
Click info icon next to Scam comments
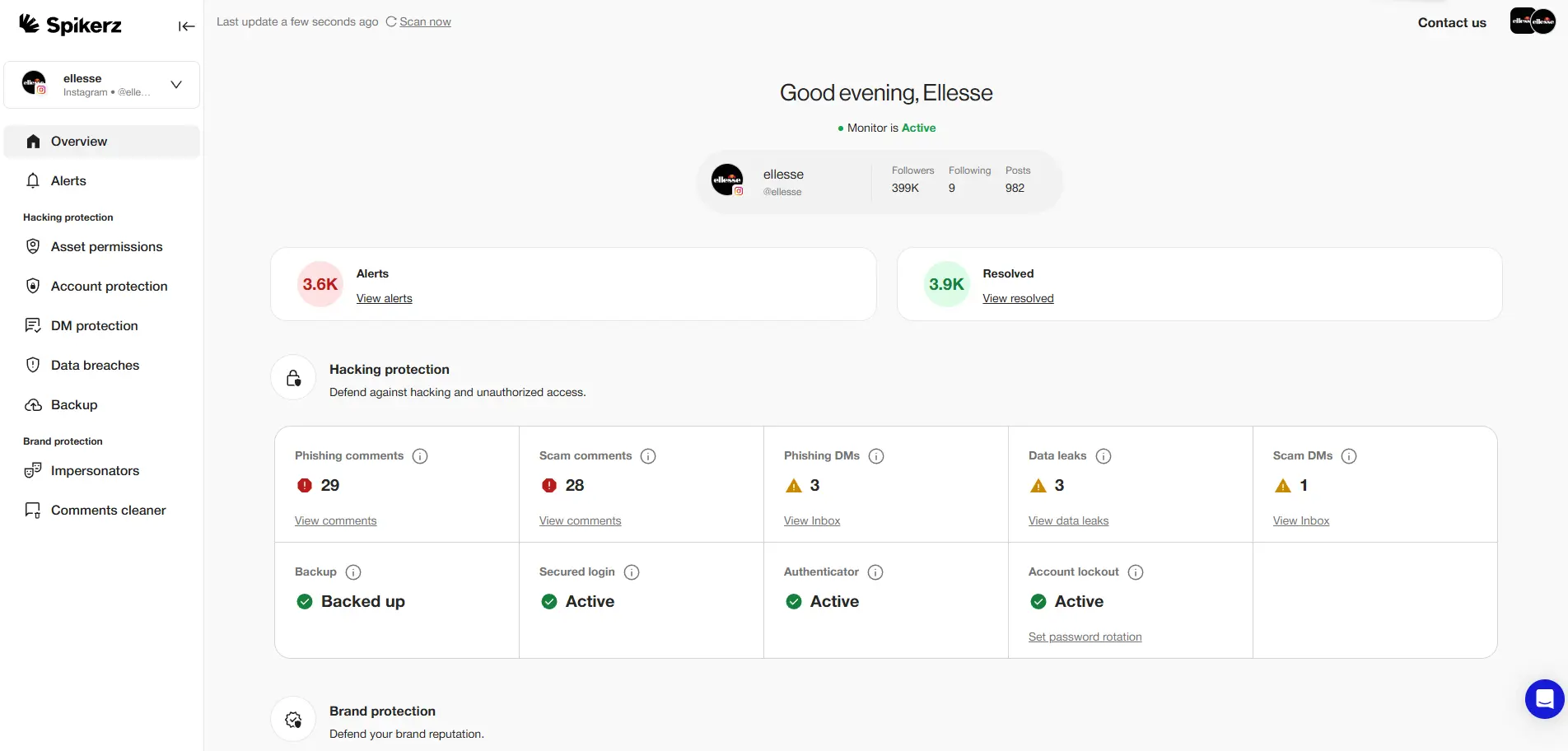[x=648, y=456]
